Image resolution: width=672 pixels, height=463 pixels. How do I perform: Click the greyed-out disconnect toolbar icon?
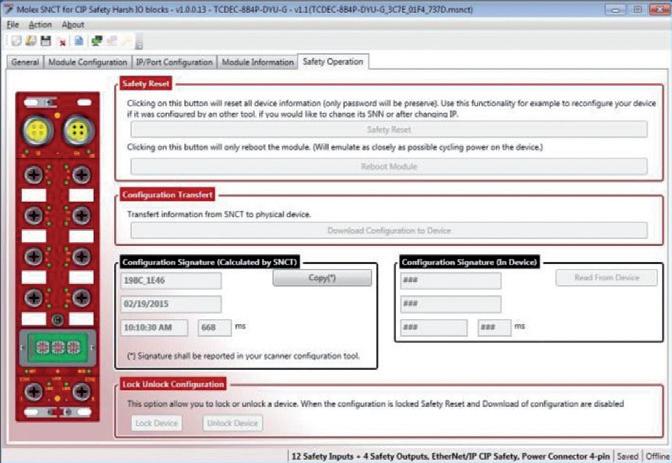(112, 41)
